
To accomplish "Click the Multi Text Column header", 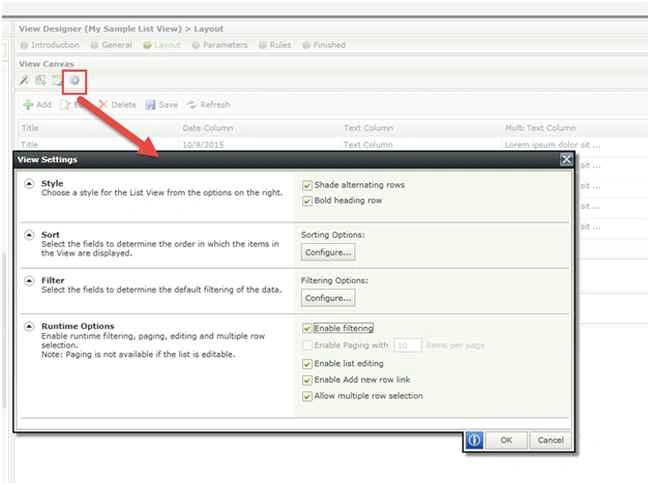I will 575,128.
